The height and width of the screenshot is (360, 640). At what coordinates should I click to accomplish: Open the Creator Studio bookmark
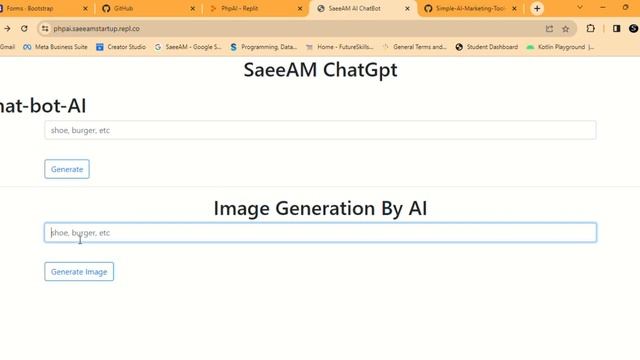(121, 47)
